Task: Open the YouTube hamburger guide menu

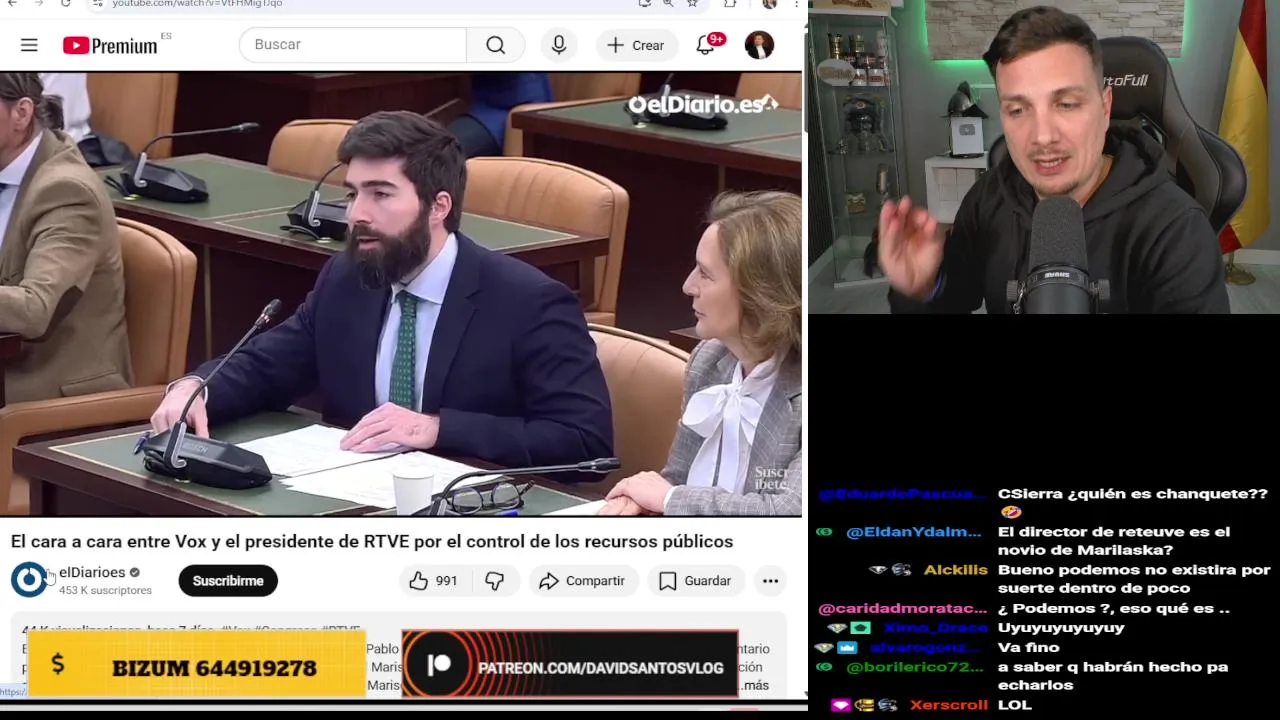Action: pyautogui.click(x=29, y=45)
